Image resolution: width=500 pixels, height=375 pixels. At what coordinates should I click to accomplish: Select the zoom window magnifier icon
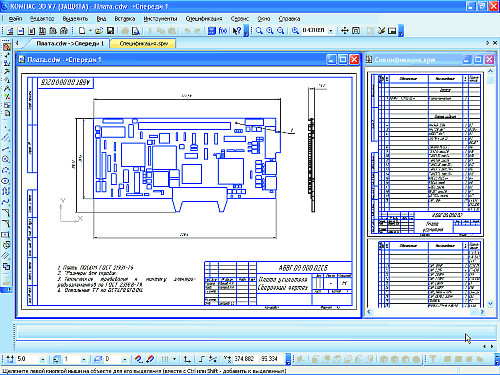(259, 31)
